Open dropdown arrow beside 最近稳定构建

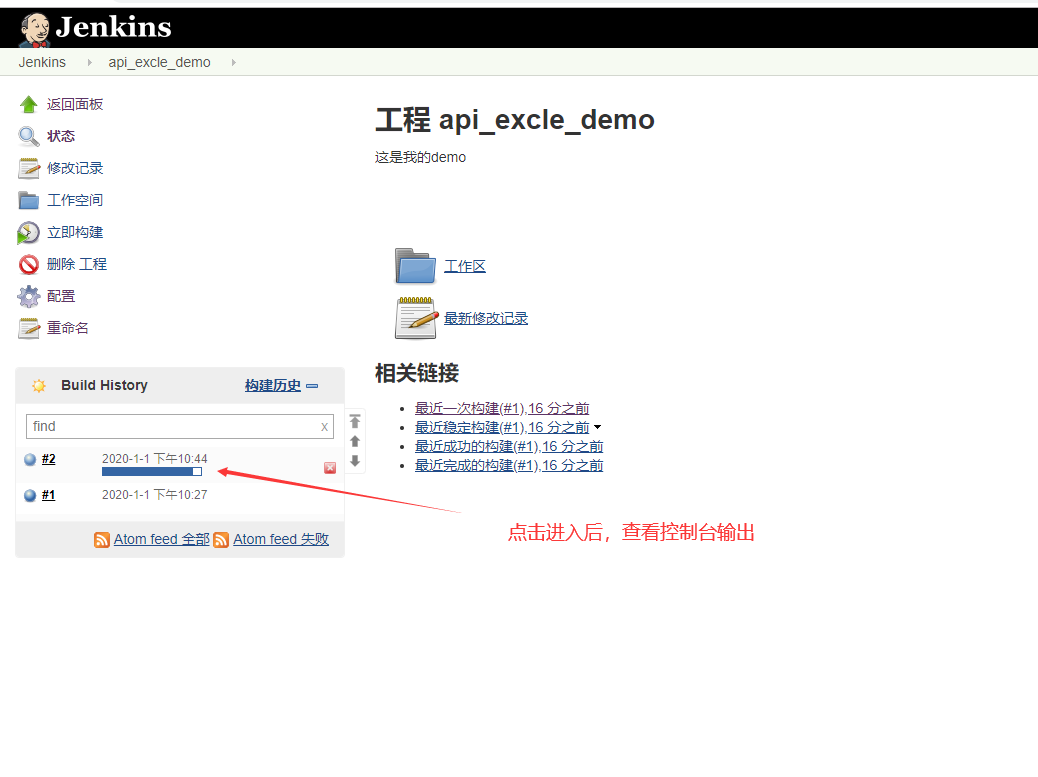click(x=597, y=428)
